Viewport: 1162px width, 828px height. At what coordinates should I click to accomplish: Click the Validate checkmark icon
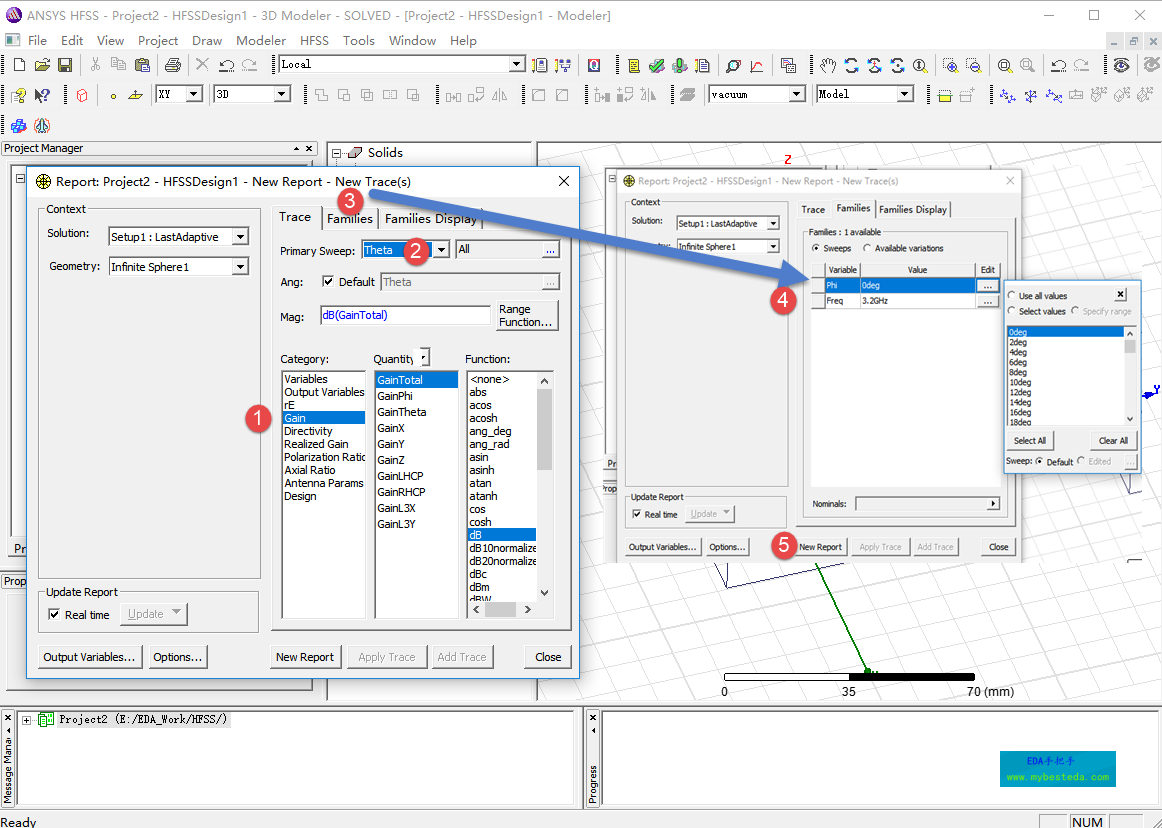click(656, 65)
